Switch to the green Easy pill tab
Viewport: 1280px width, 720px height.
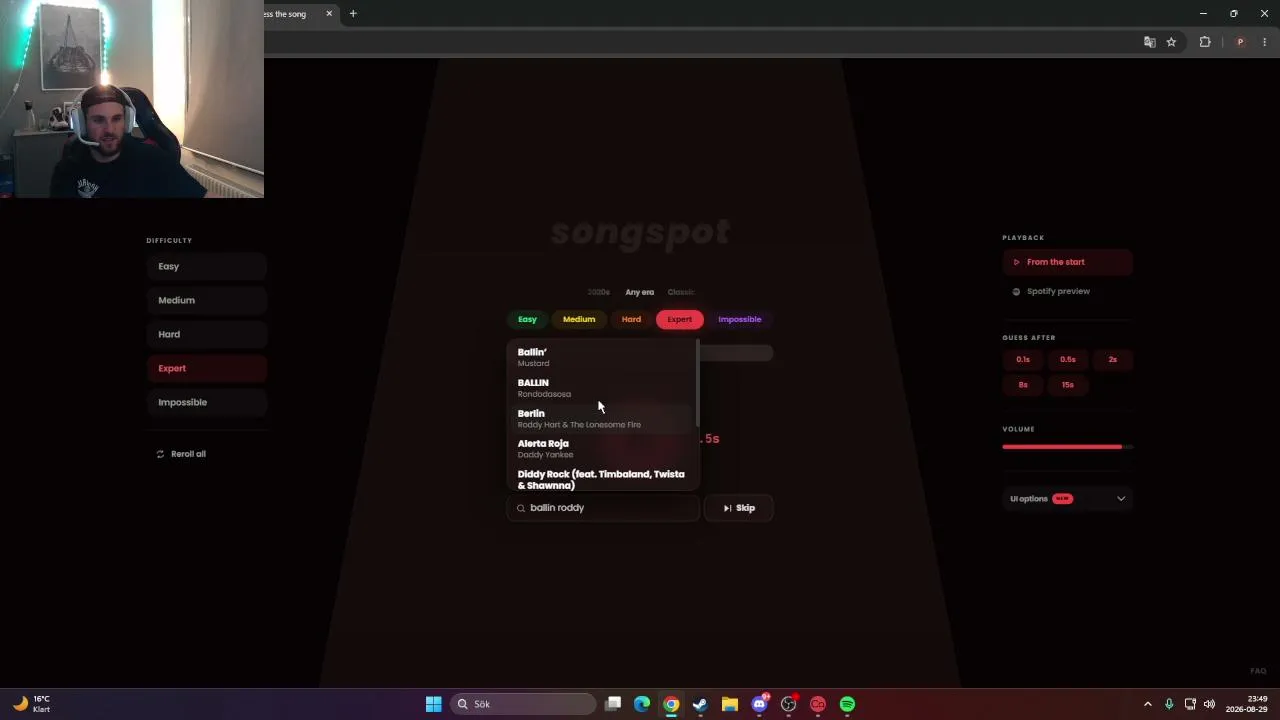(x=527, y=320)
